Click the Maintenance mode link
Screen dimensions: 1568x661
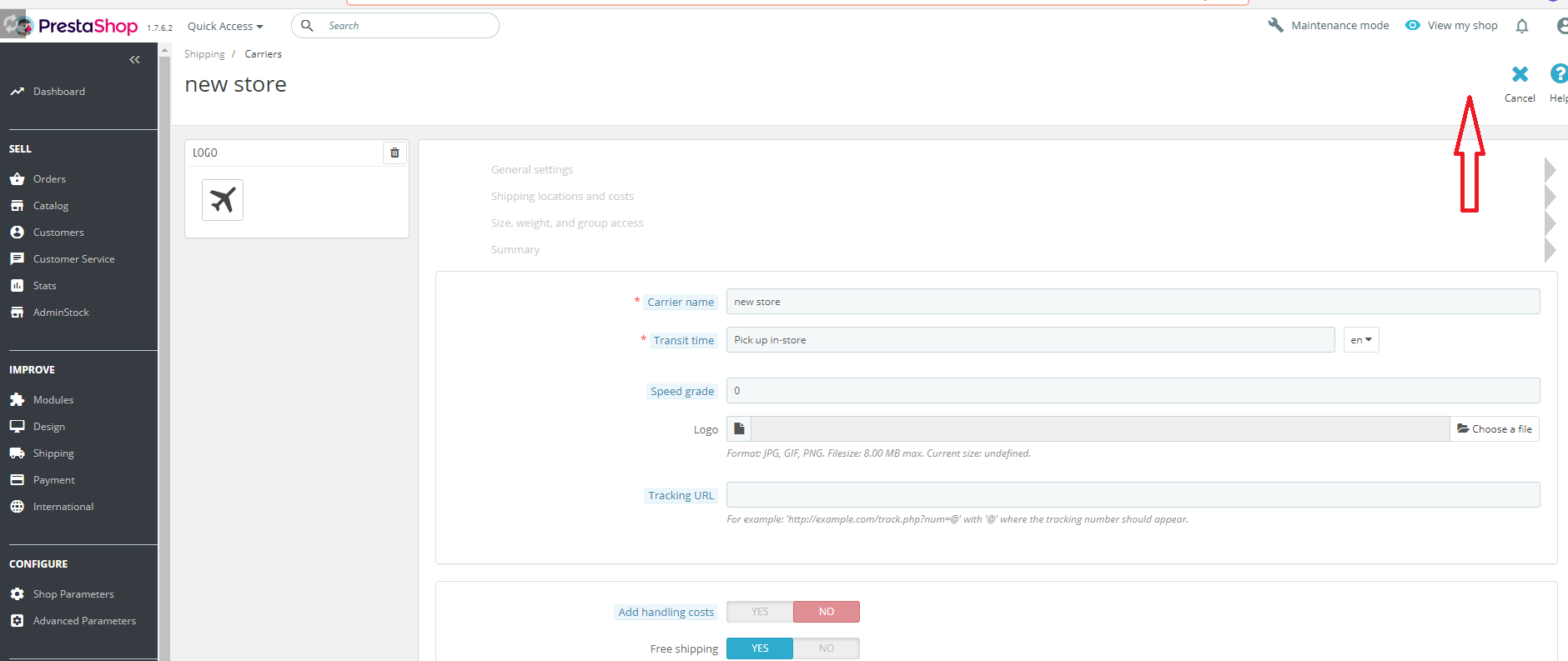click(x=1340, y=26)
